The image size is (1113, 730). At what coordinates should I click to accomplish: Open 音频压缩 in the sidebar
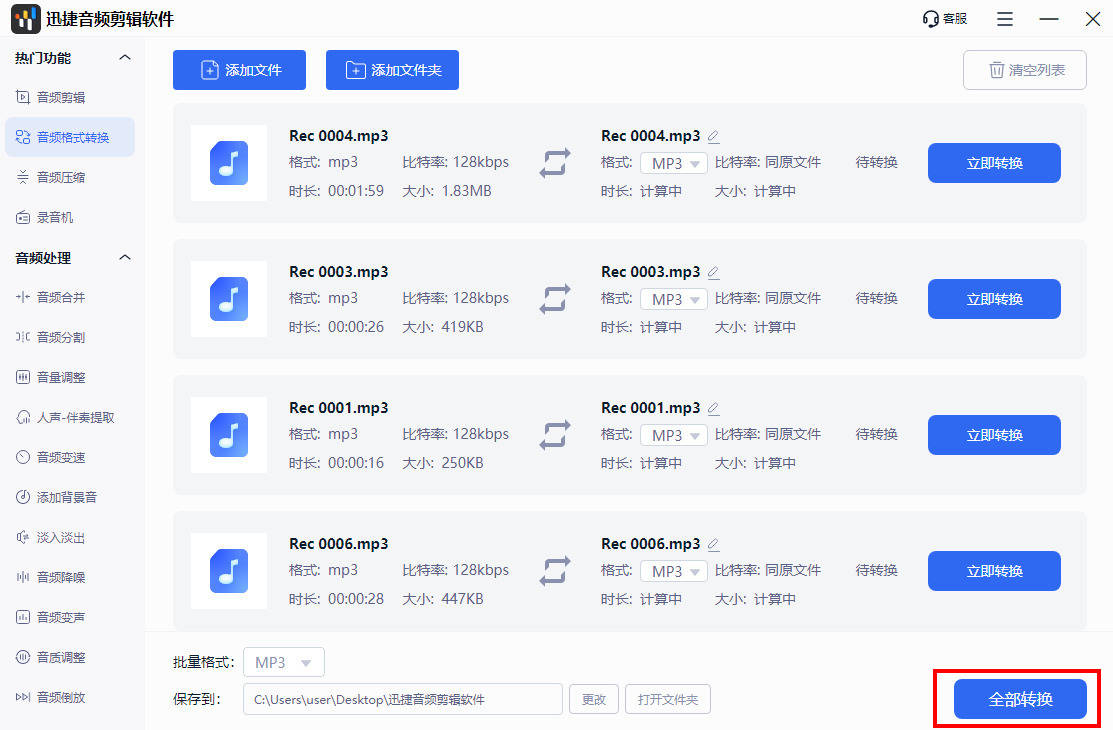[70, 177]
